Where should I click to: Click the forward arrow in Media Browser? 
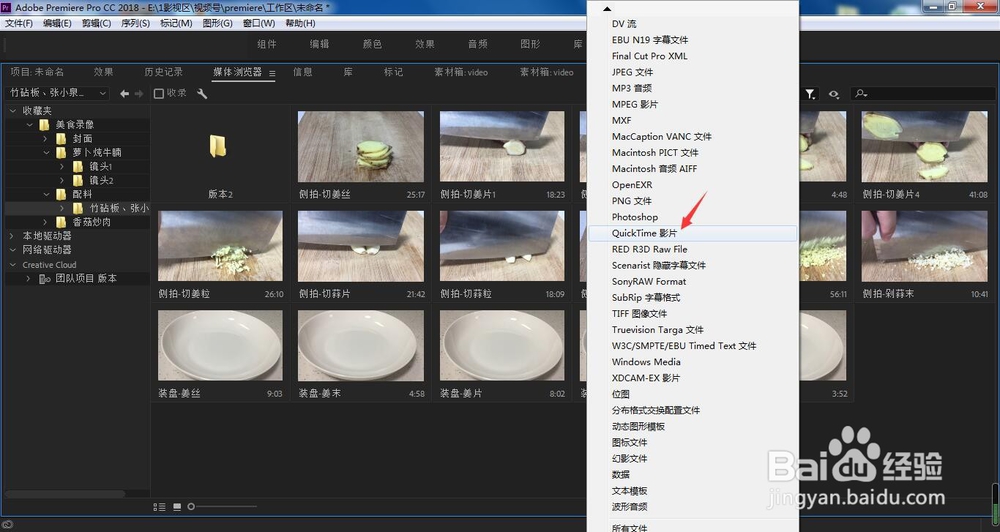pyautogui.click(x=138, y=94)
